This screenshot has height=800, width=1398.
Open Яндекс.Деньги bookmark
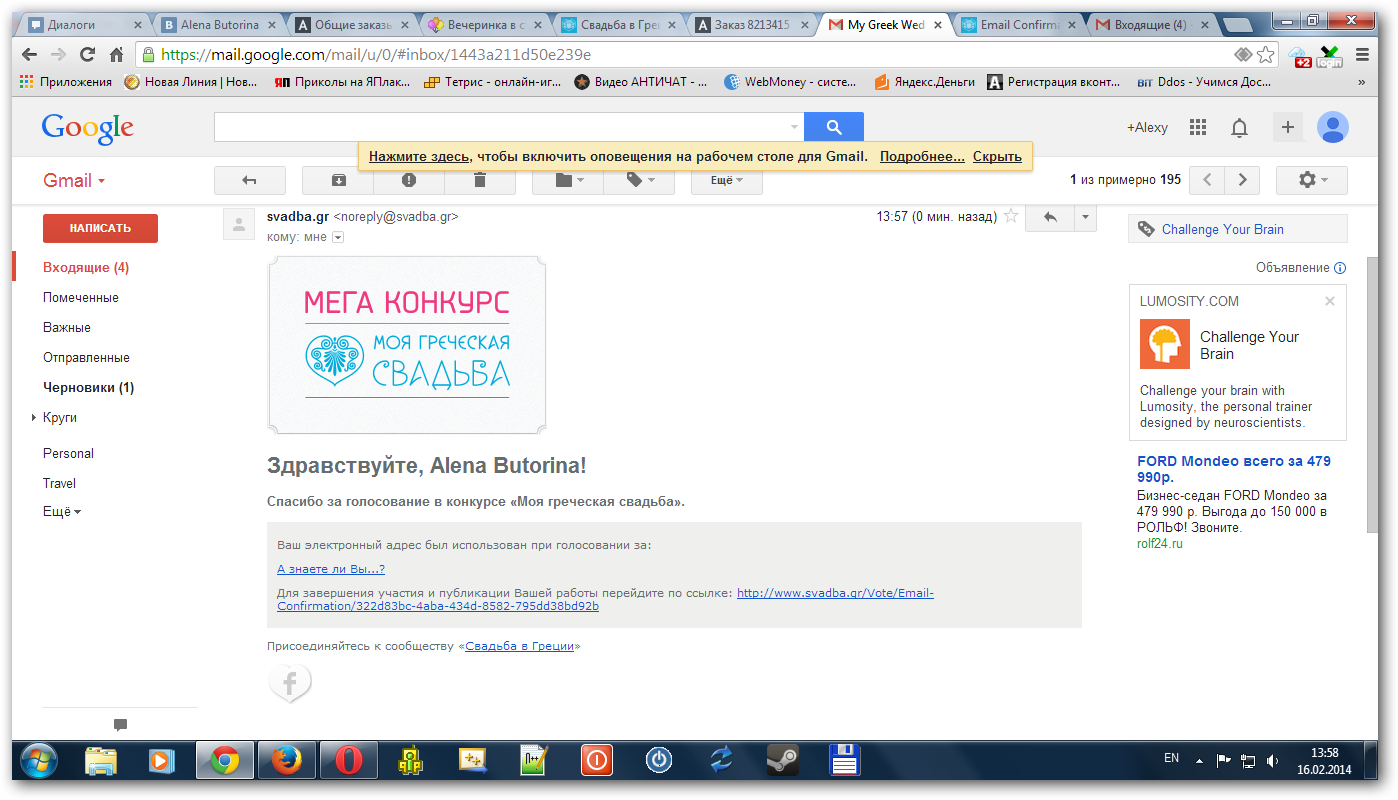click(924, 82)
